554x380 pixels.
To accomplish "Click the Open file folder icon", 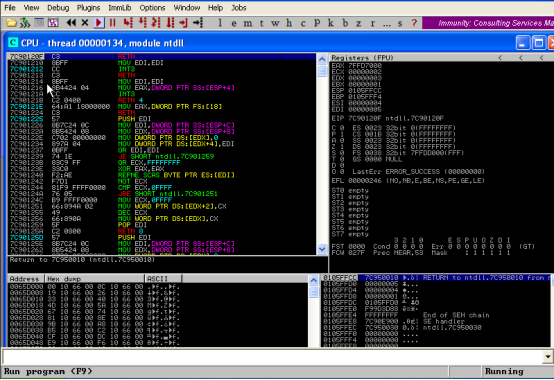I will [11, 23].
